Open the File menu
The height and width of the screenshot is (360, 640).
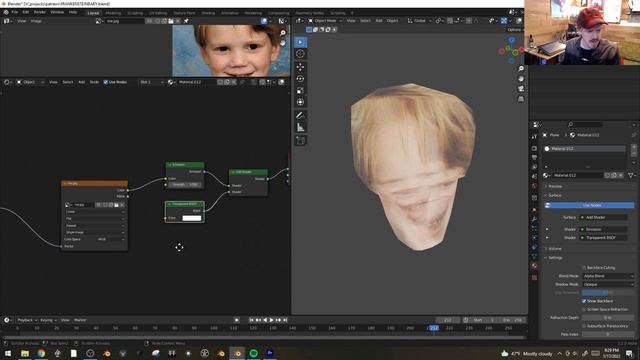15,13
